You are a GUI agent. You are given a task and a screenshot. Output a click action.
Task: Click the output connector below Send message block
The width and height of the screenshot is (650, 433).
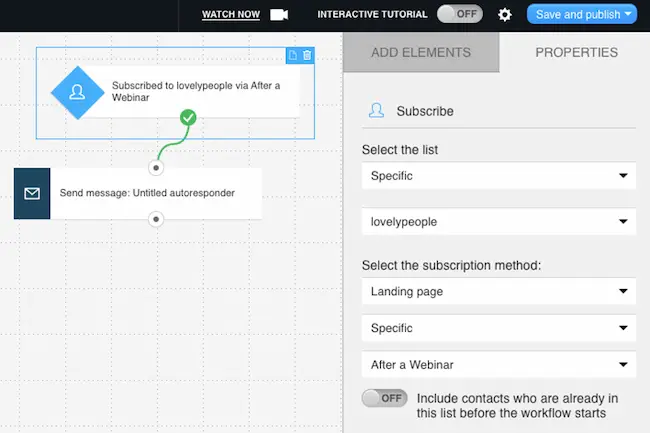(156, 219)
